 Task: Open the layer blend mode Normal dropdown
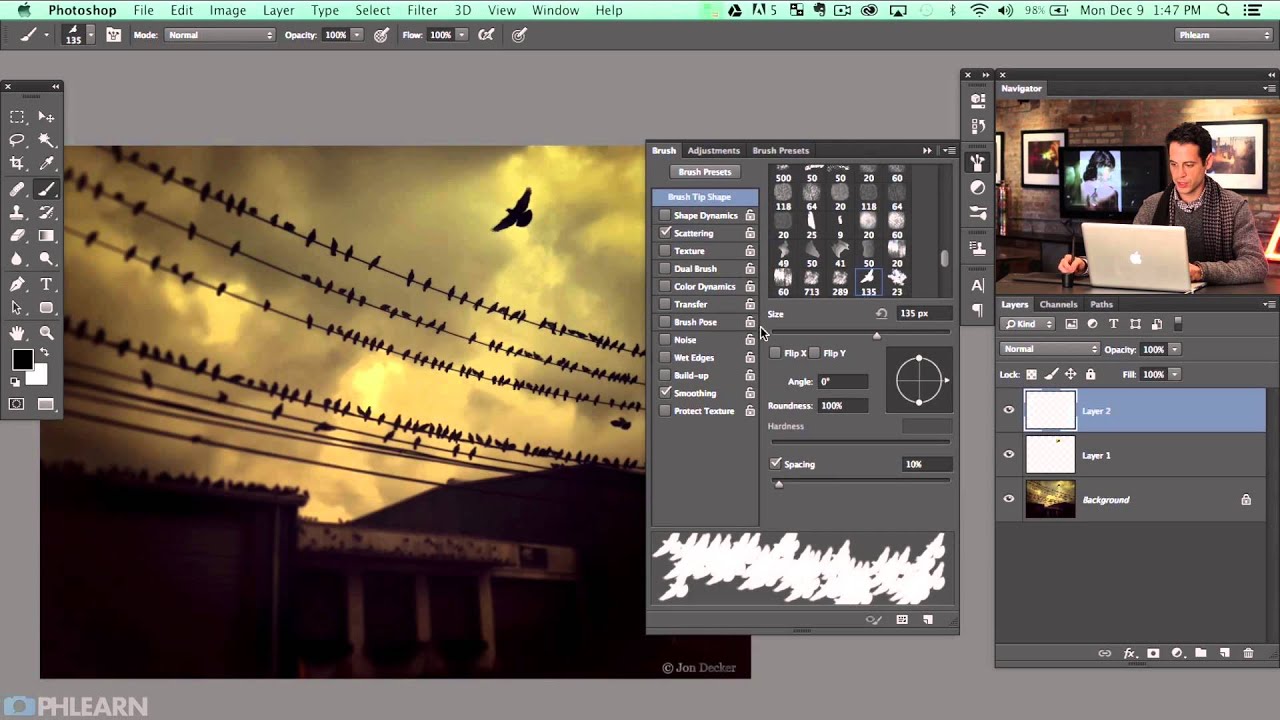(x=1049, y=349)
